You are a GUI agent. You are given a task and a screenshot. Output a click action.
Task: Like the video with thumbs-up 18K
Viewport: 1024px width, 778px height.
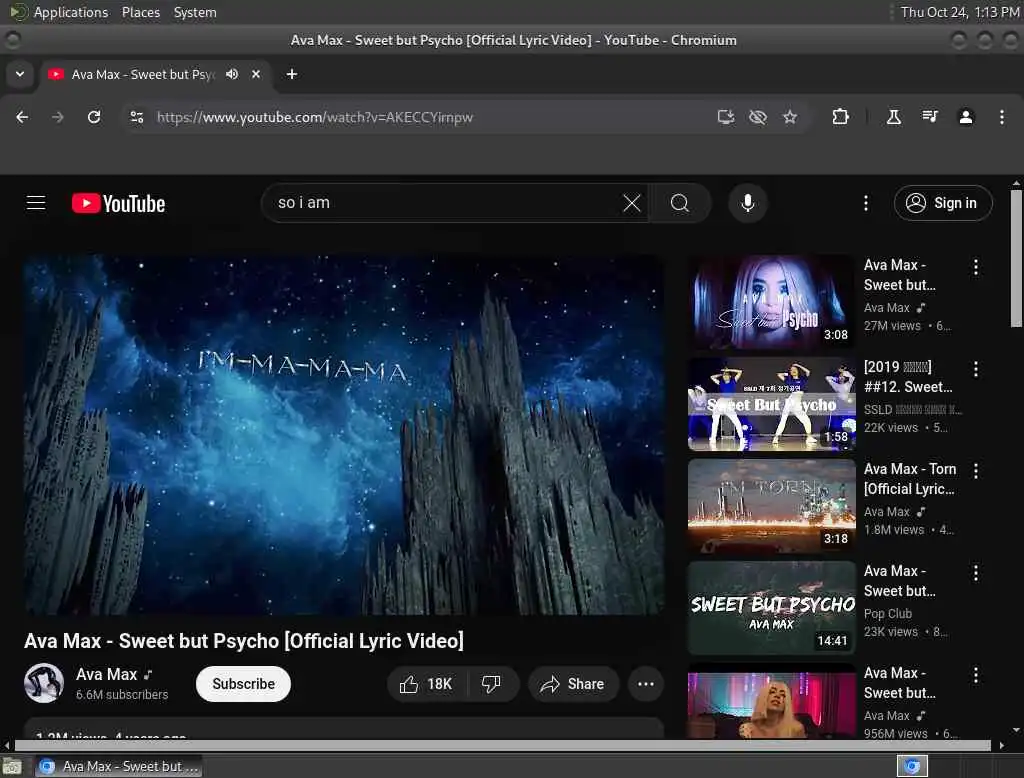pyautogui.click(x=427, y=684)
